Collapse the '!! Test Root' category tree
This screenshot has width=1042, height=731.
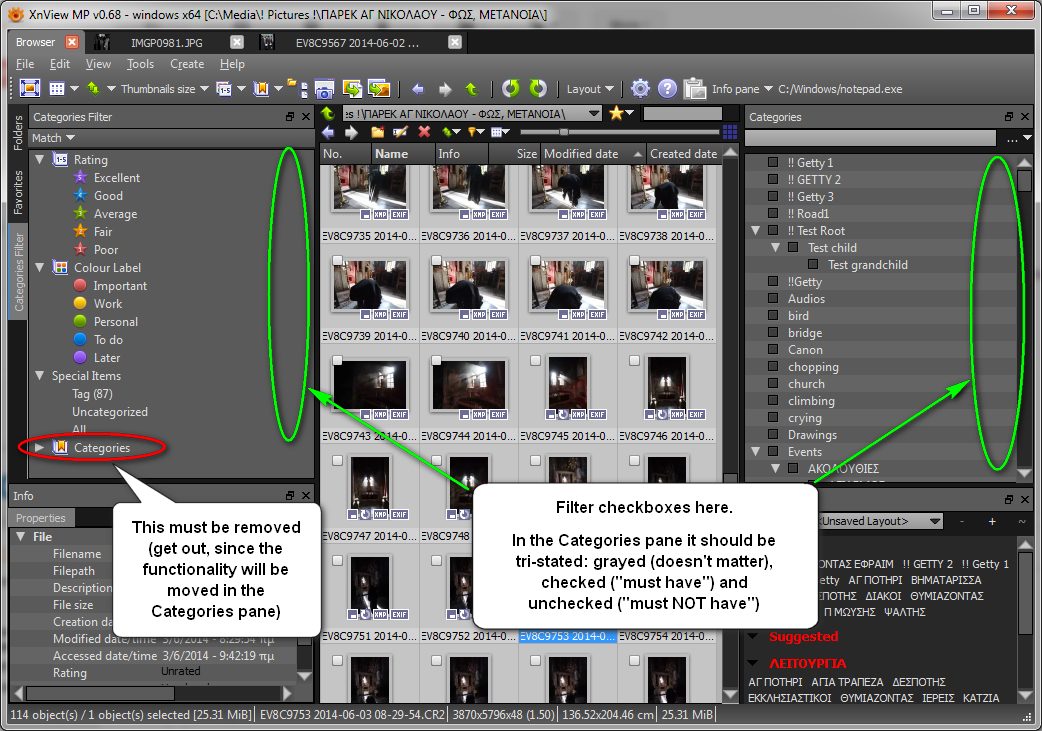pos(754,230)
